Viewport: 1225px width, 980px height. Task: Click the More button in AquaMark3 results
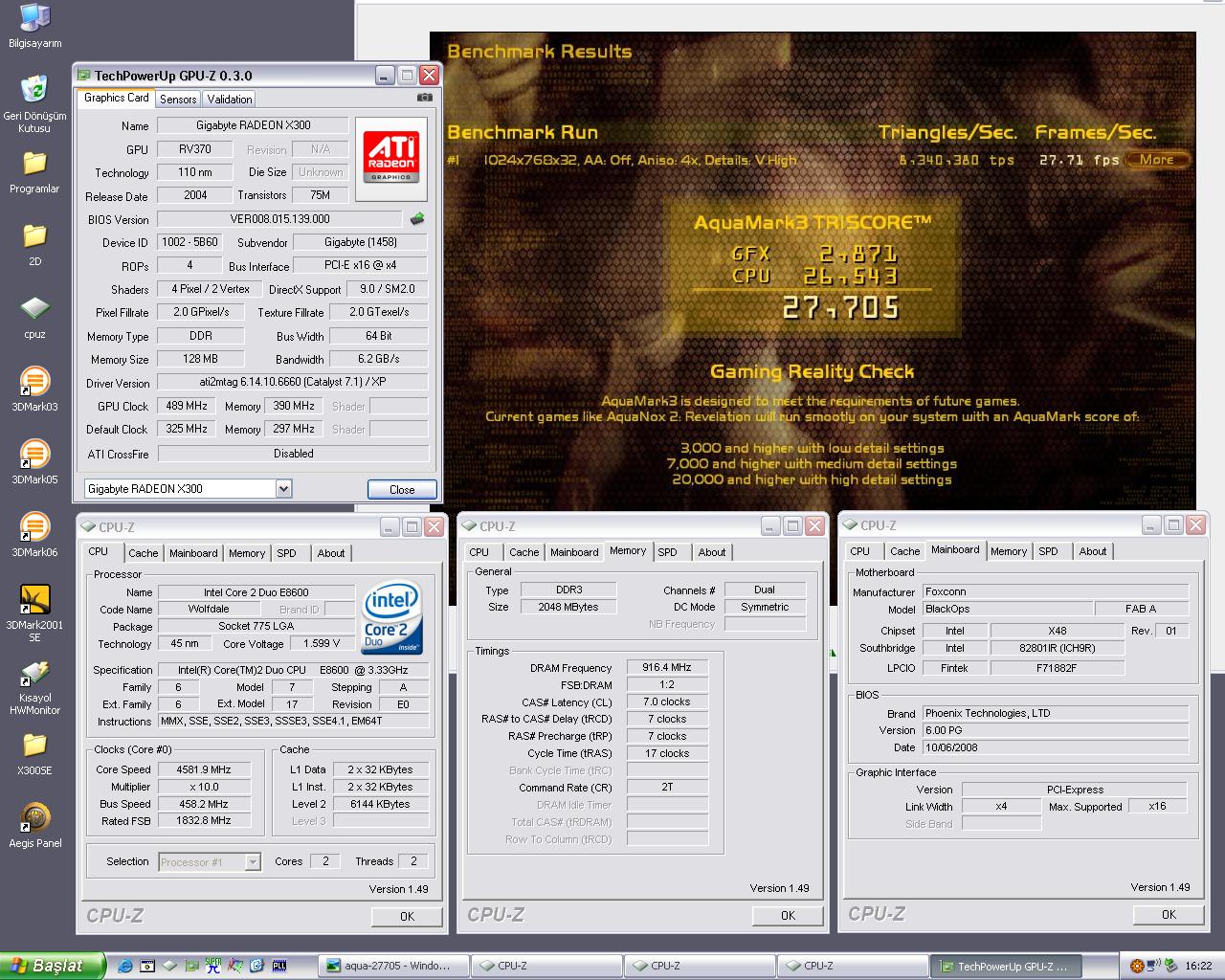[1157, 160]
